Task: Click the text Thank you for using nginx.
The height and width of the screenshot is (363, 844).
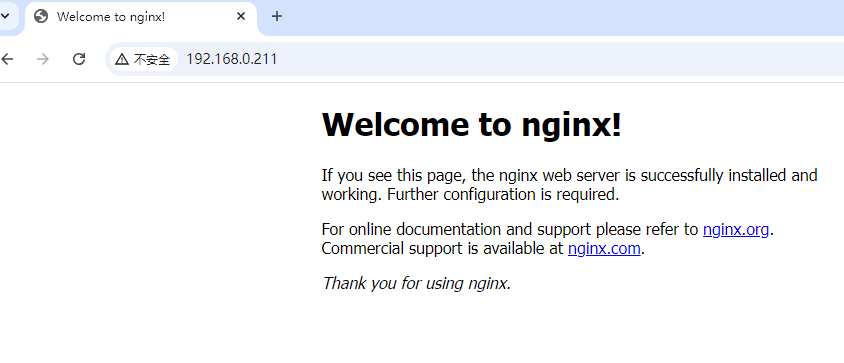Action: pyautogui.click(x=416, y=283)
